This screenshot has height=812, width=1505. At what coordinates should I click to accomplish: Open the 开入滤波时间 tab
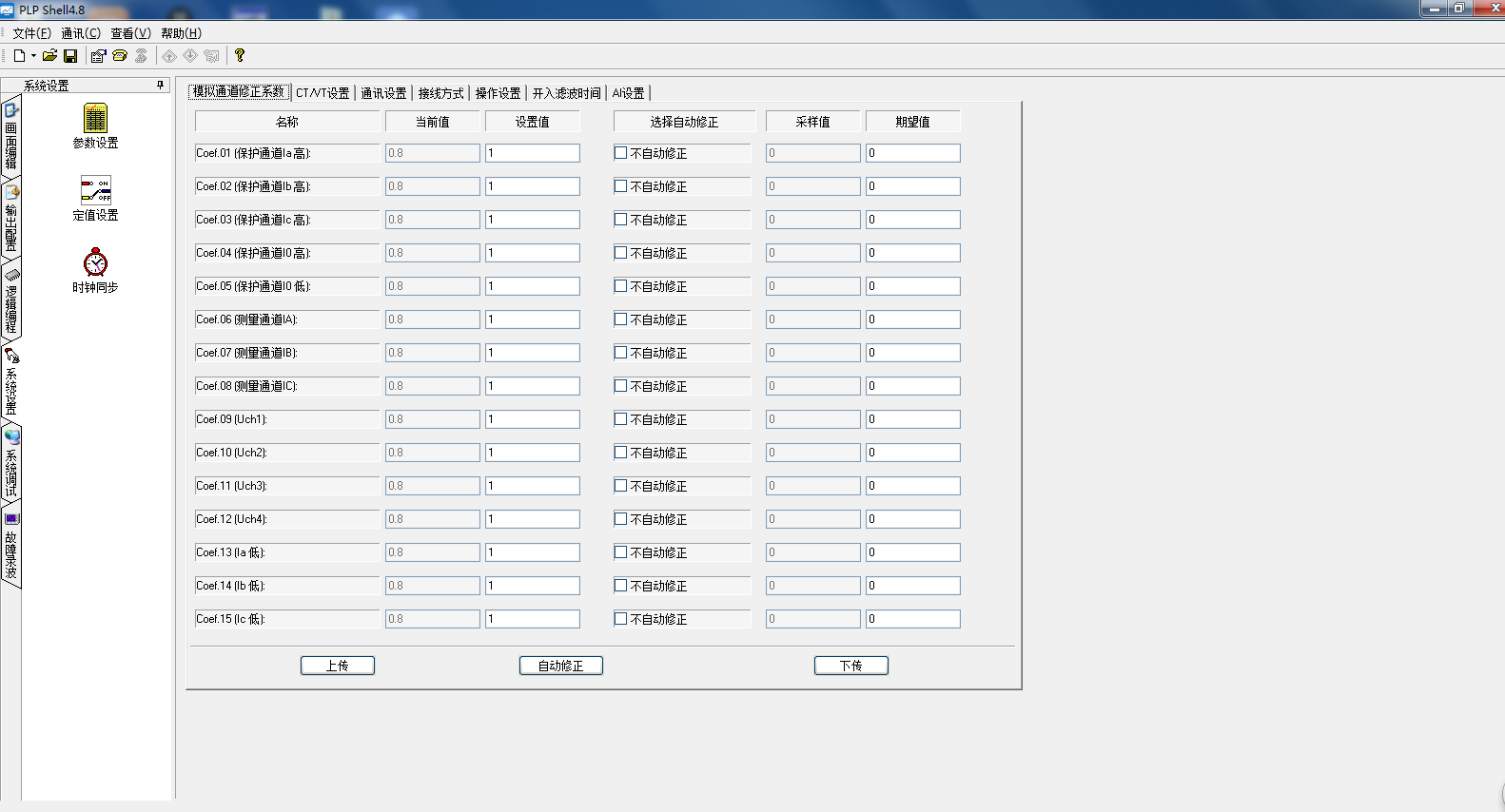coord(566,93)
